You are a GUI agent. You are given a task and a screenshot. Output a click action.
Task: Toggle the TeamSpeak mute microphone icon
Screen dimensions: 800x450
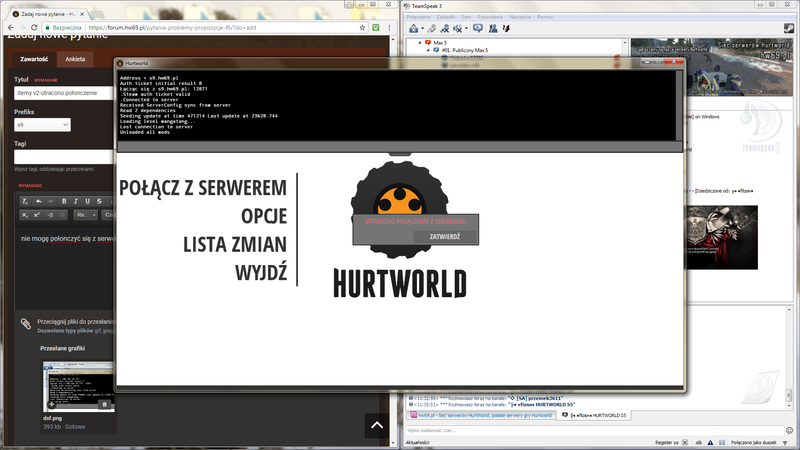(x=458, y=29)
